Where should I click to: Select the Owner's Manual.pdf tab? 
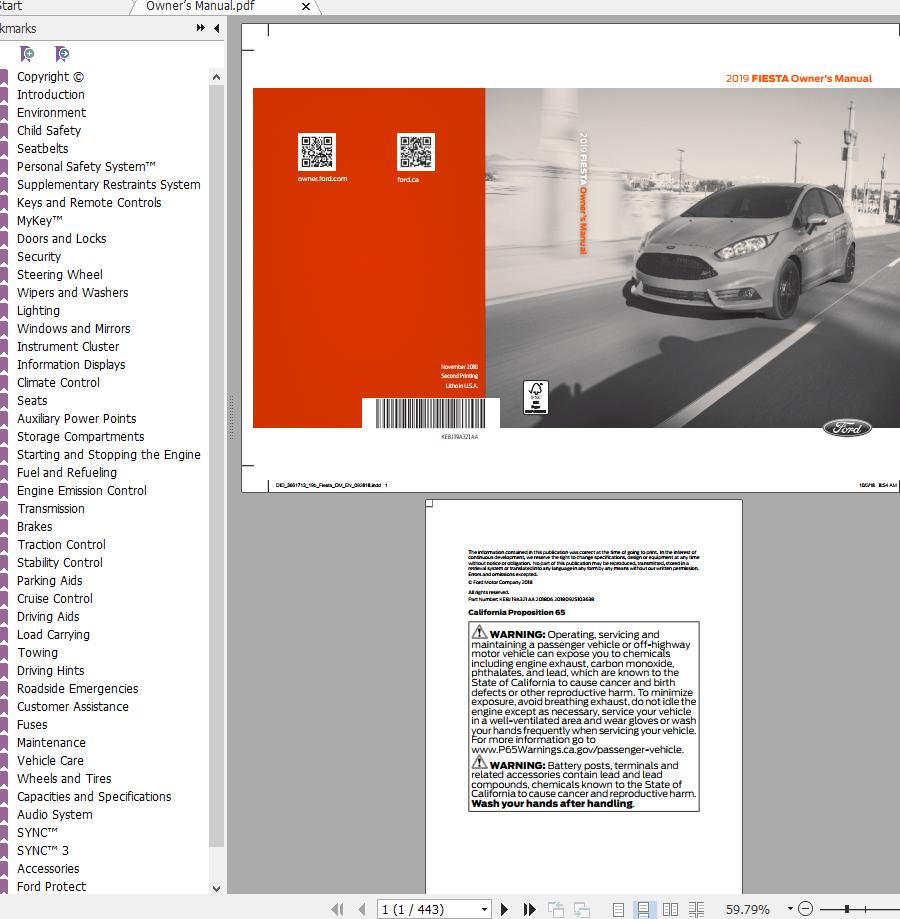[200, 6]
